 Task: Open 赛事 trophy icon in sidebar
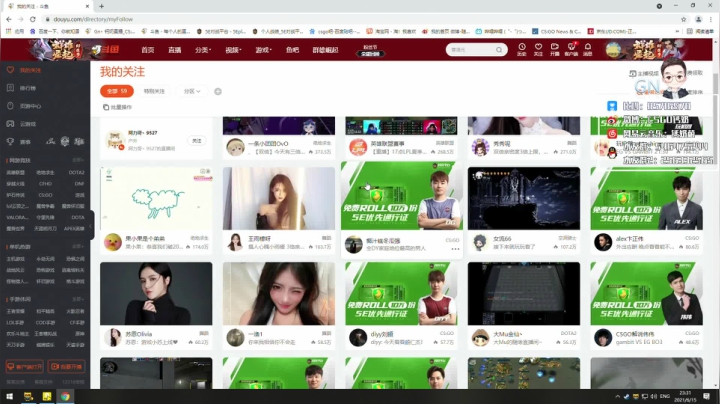coord(10,142)
